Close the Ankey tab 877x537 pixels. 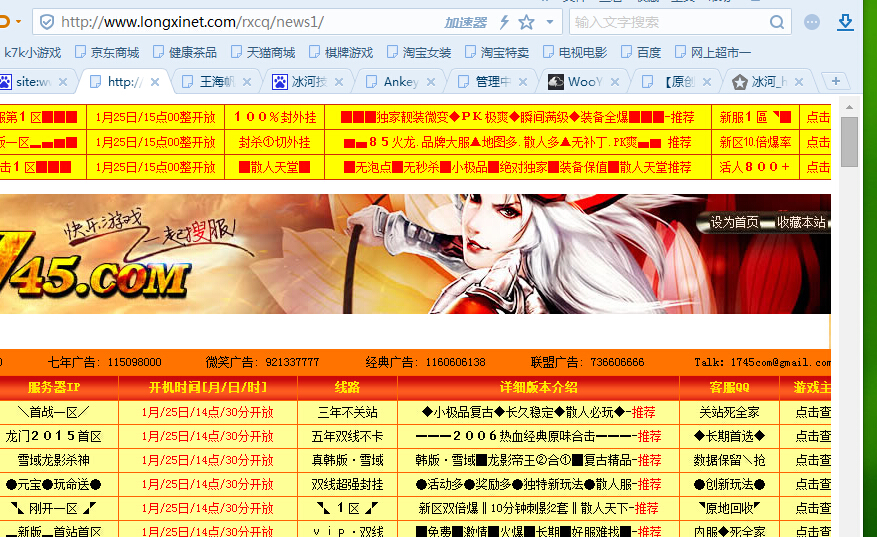pyautogui.click(x=431, y=82)
